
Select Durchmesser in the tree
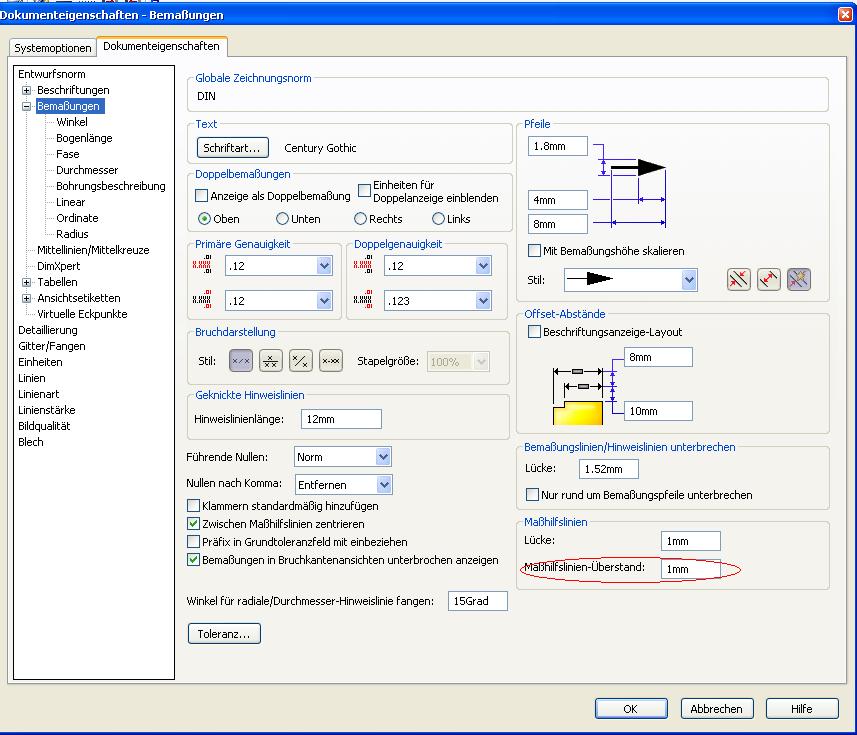87,170
